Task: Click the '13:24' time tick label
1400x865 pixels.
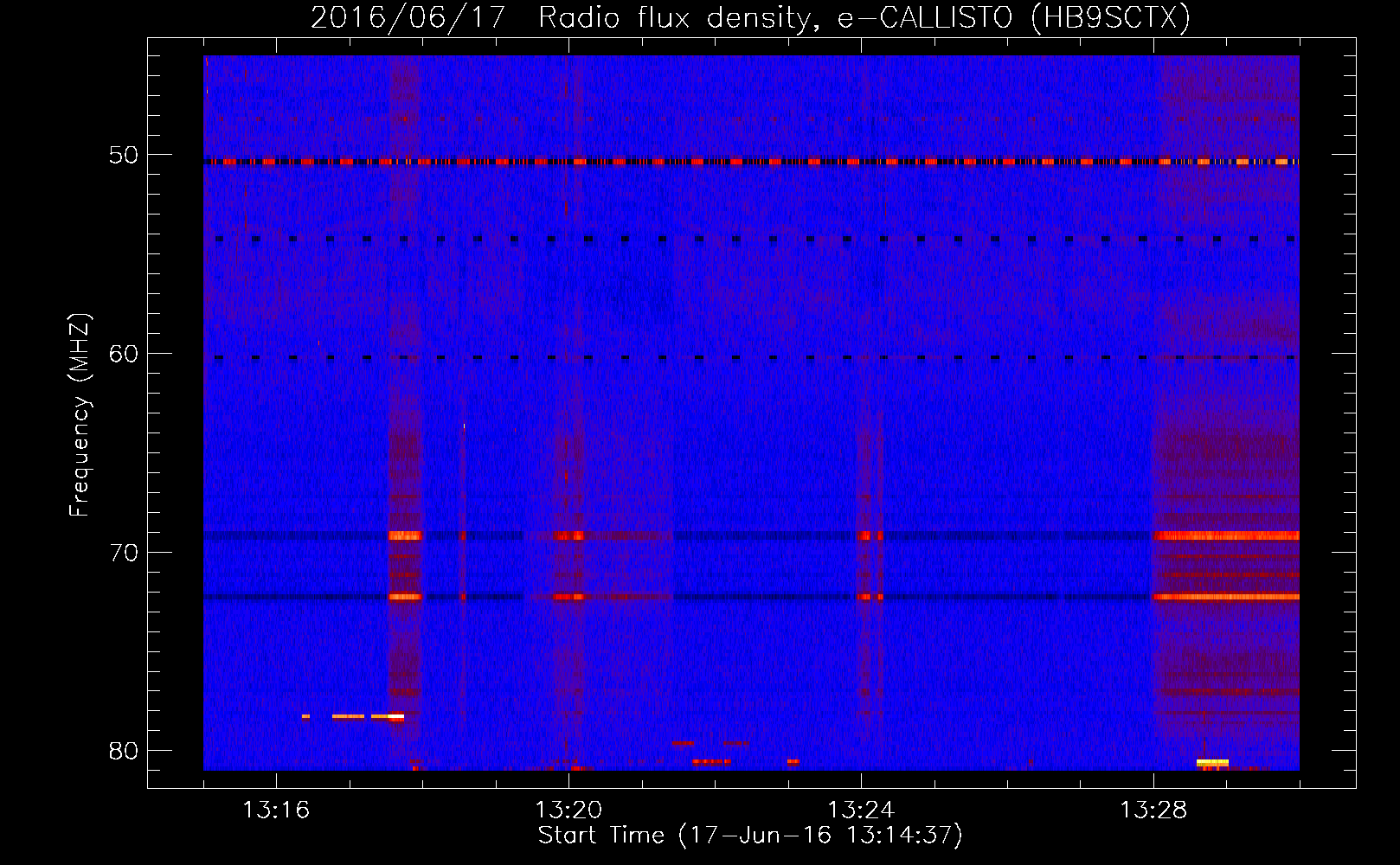Action: [x=861, y=811]
